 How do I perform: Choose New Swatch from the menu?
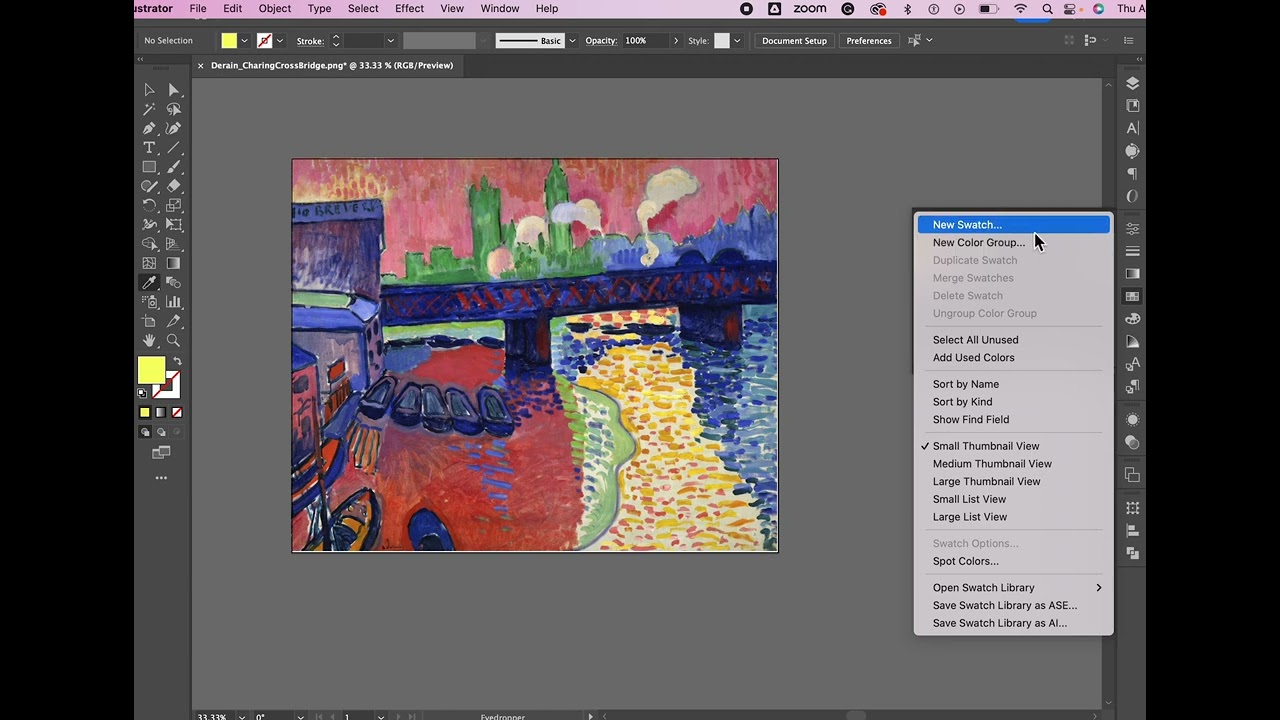coord(1014,225)
